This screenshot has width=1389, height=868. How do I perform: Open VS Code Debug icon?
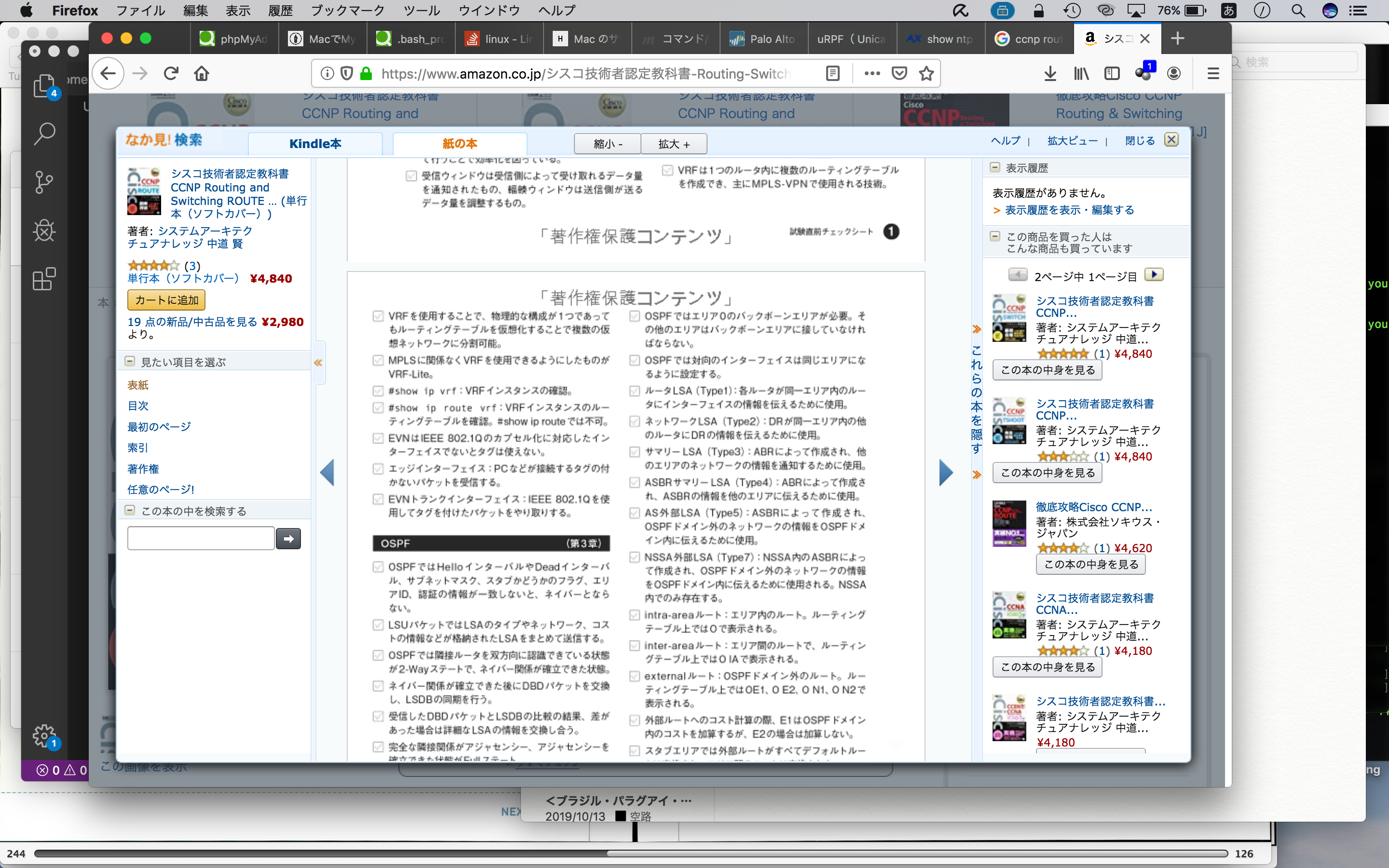coord(44,231)
